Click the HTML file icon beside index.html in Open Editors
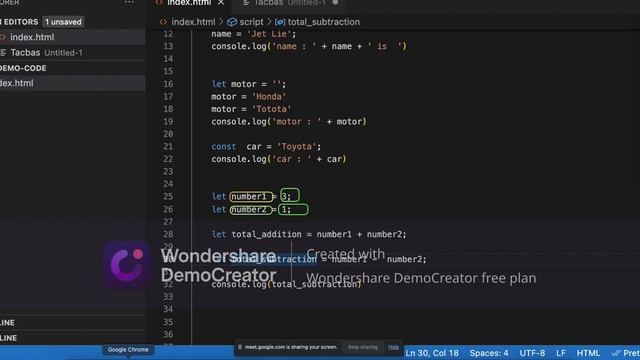The width and height of the screenshot is (640, 360). coord(3,37)
